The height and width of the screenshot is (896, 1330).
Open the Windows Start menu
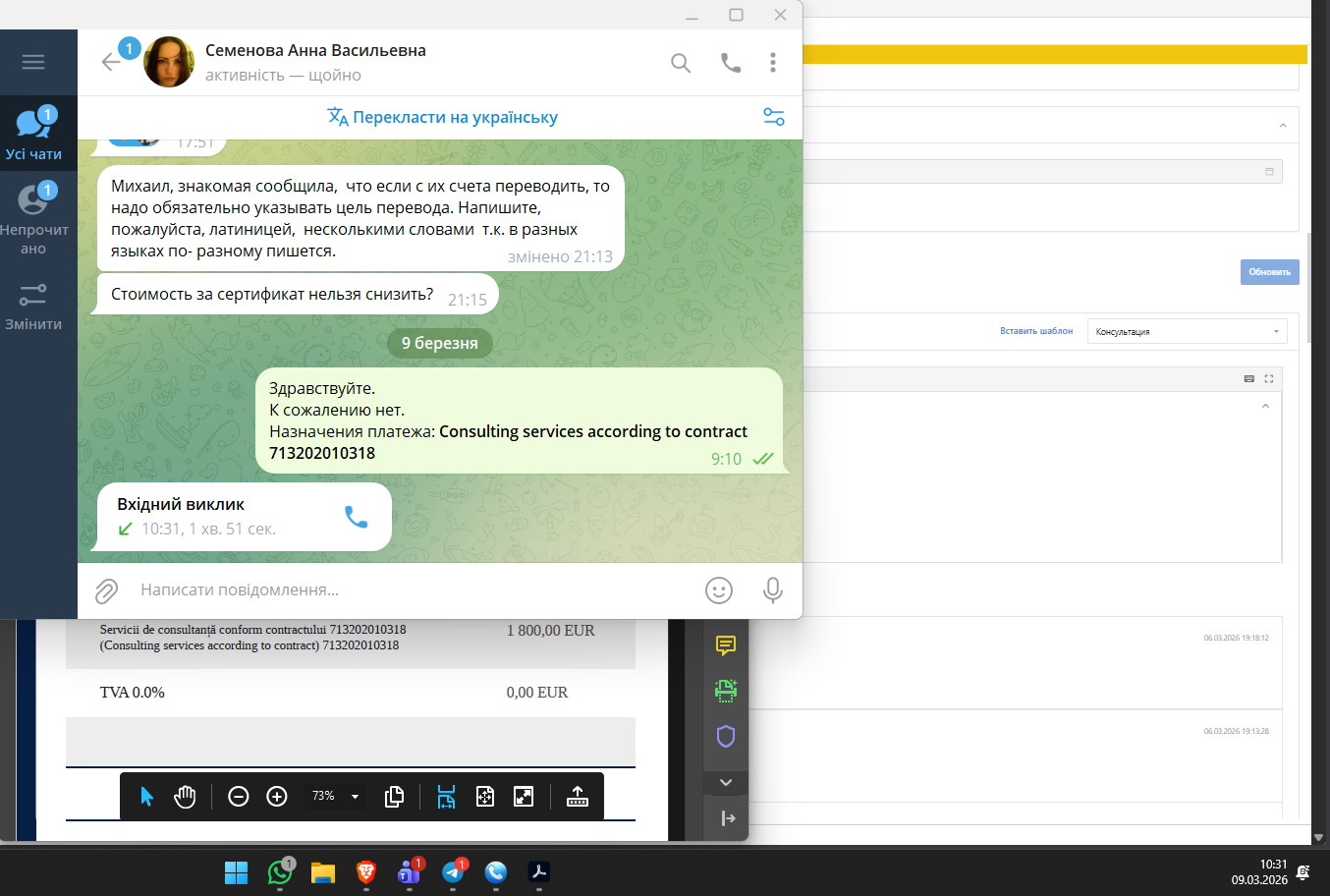(x=237, y=872)
